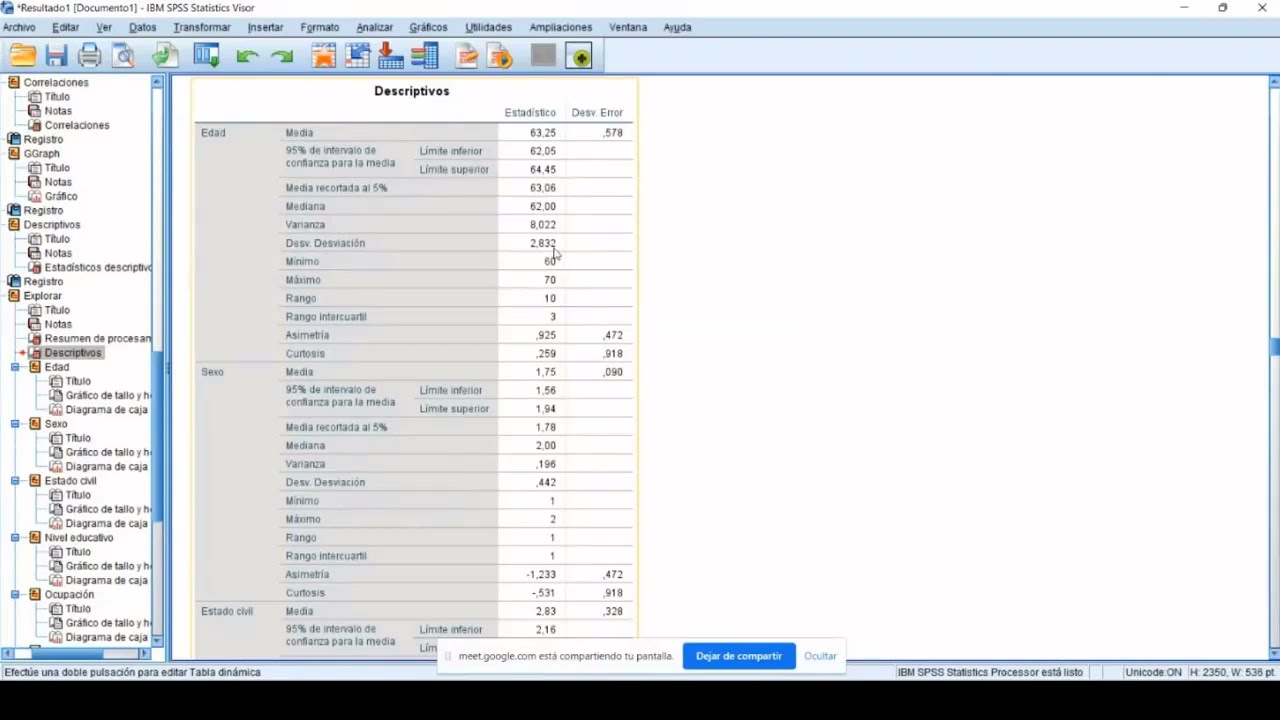This screenshot has width=1280, height=720.
Task: Open the Datos menu
Action: point(142,27)
